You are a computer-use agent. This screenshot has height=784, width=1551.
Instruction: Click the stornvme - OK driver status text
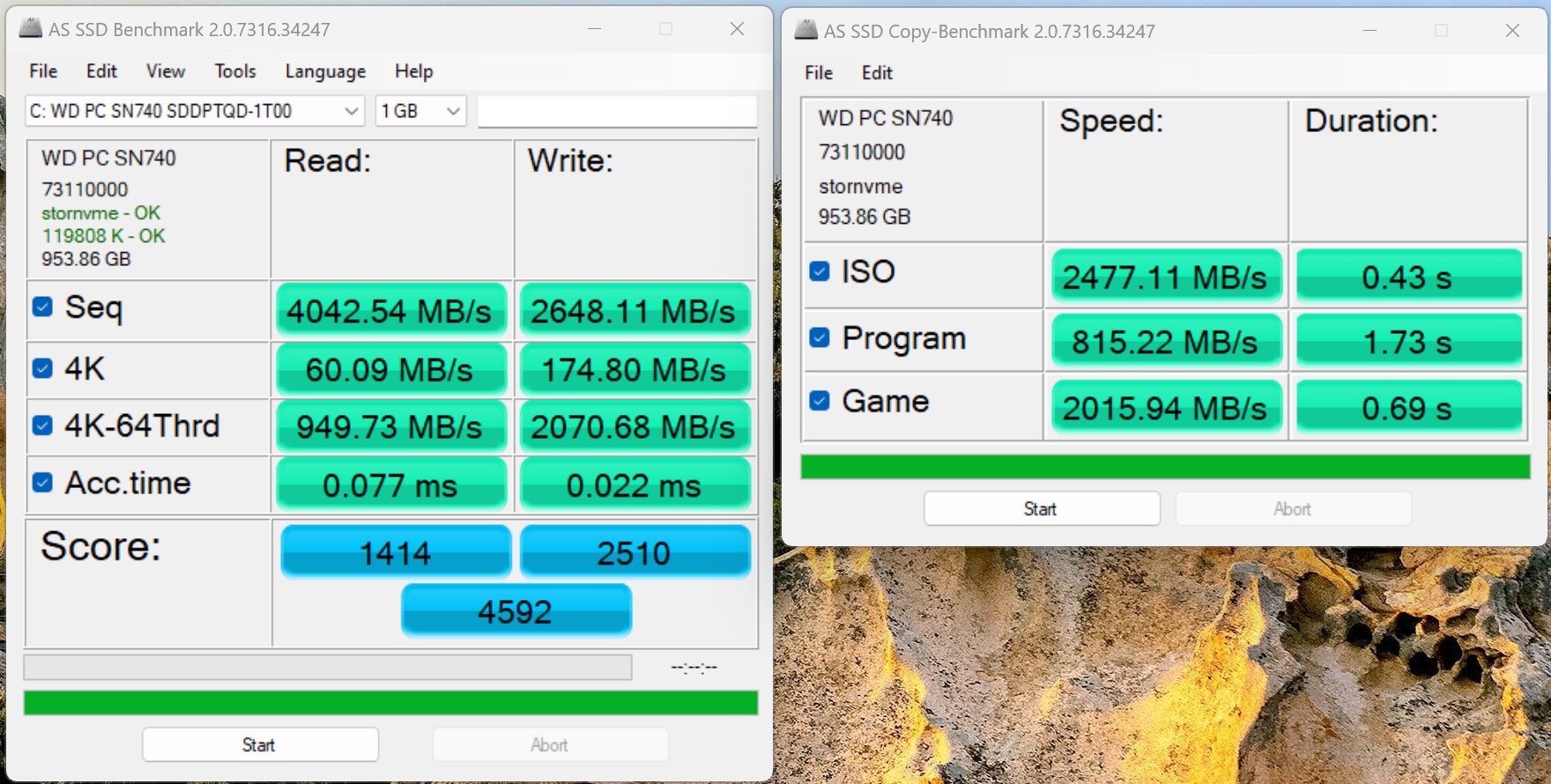click(x=100, y=213)
